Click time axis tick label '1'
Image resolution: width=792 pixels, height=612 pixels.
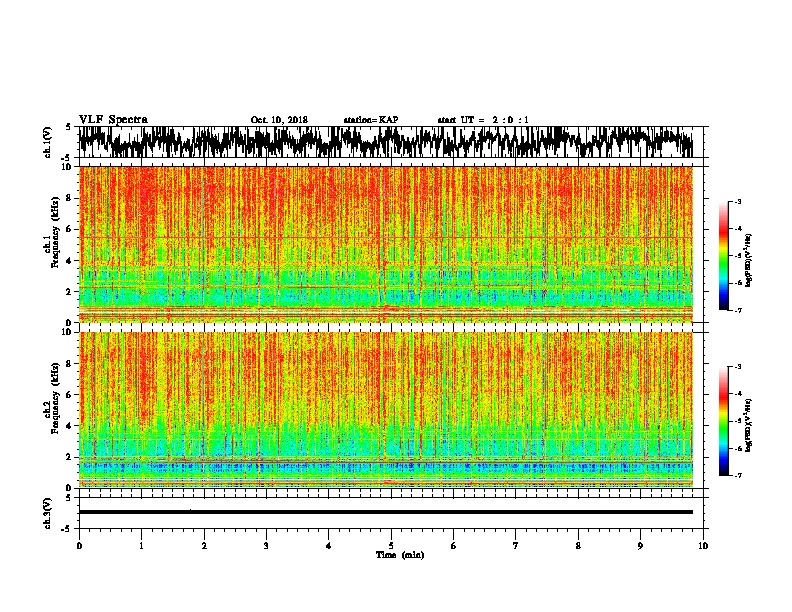point(141,546)
